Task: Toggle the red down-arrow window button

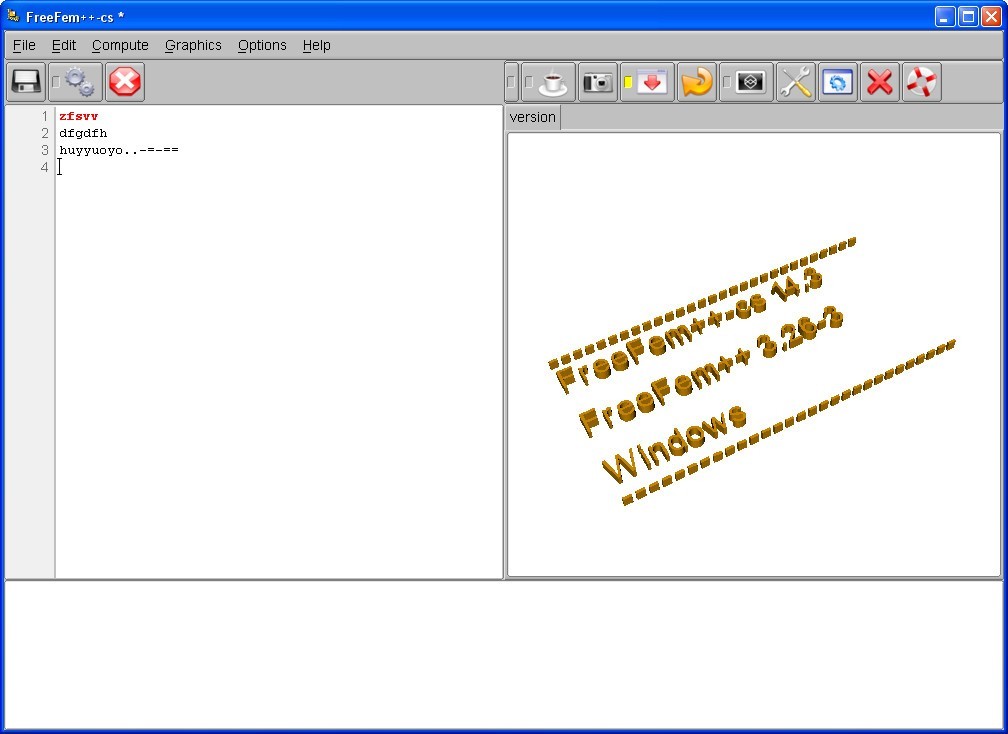Action: [647, 82]
